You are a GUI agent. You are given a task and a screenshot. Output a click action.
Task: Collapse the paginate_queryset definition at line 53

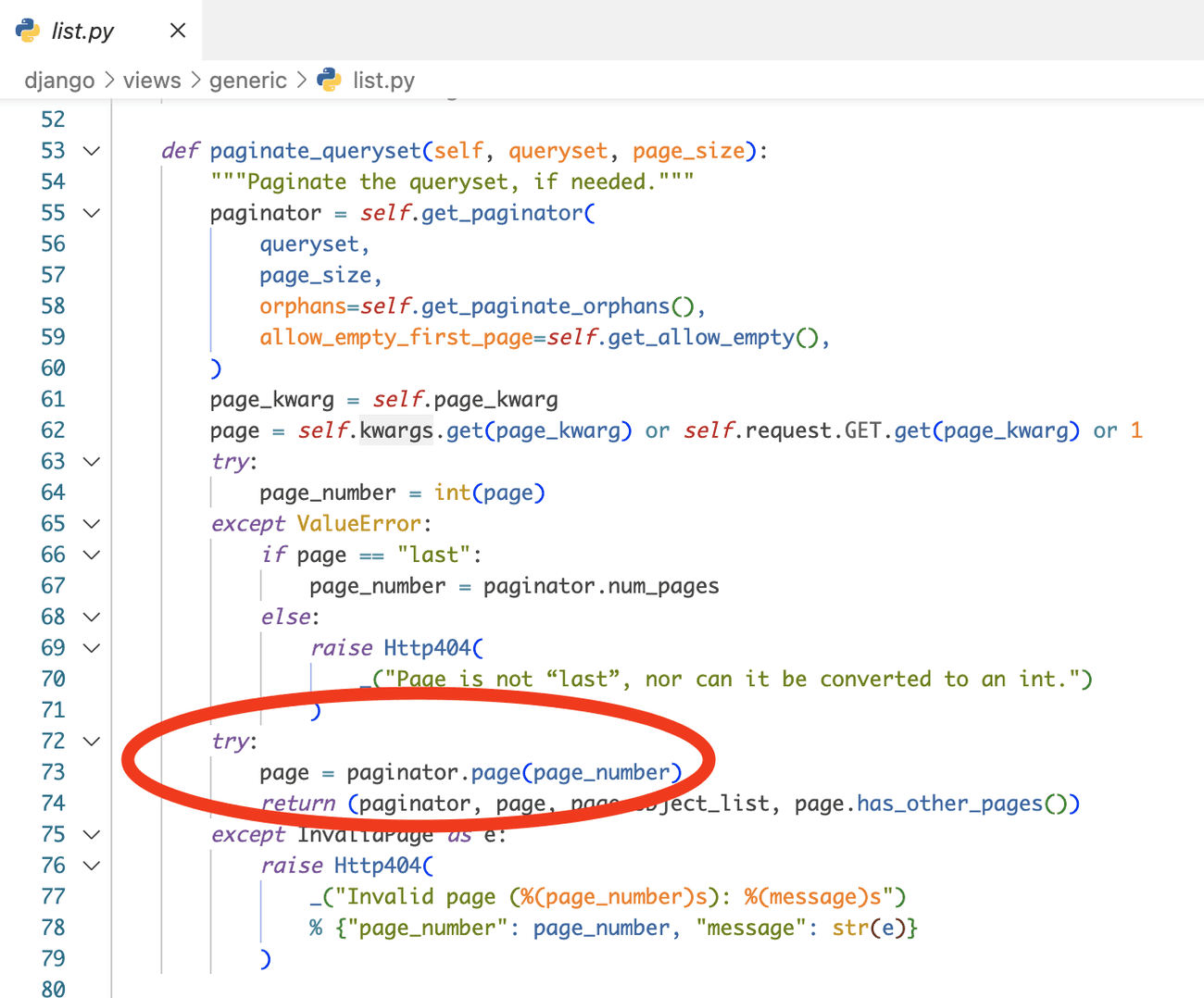[x=92, y=151]
